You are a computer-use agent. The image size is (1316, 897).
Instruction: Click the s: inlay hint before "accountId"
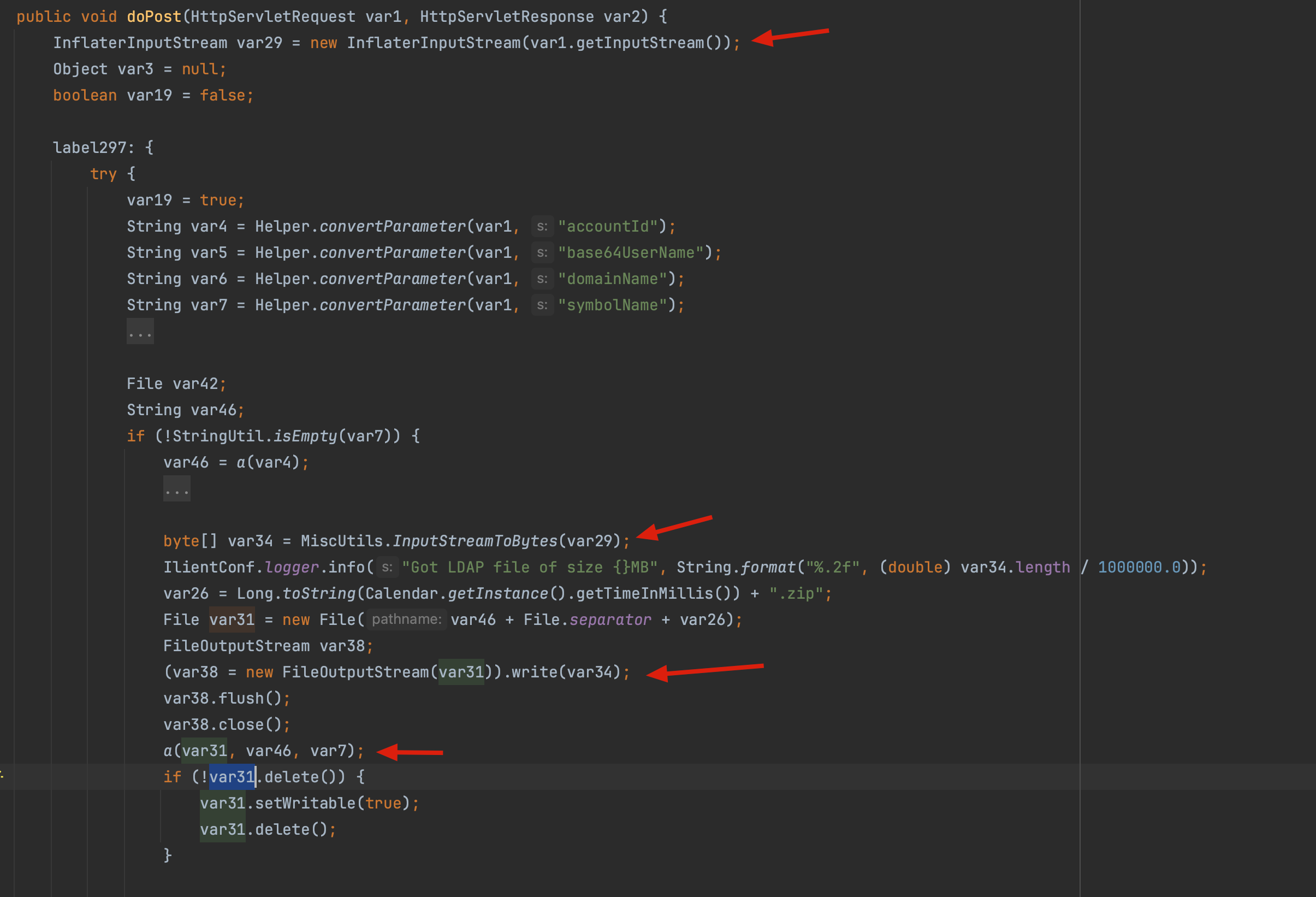(542, 226)
